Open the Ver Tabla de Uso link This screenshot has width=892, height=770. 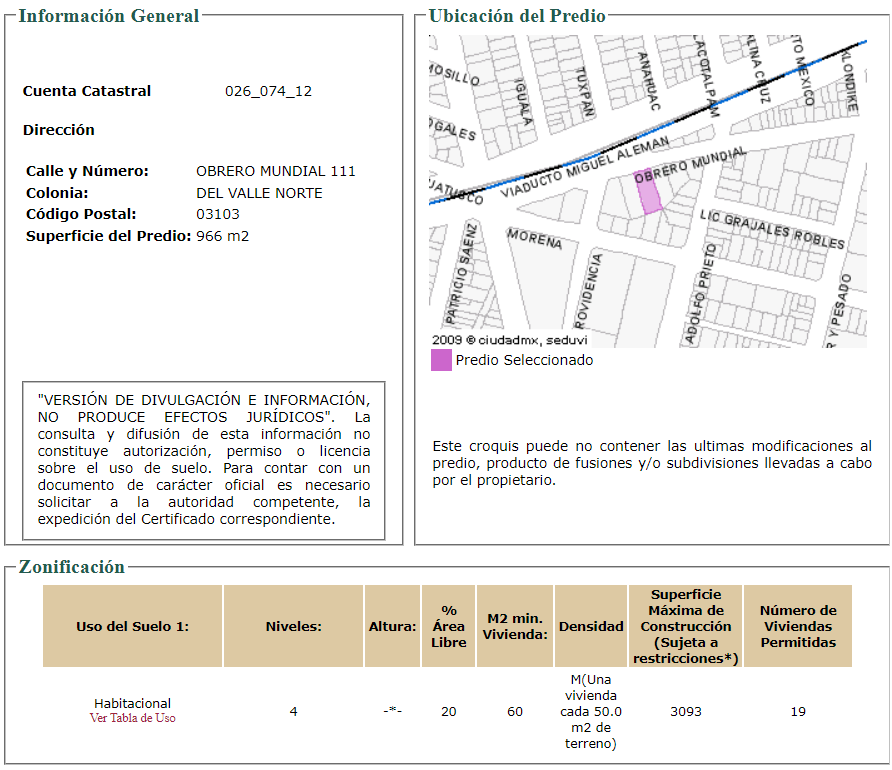[133, 718]
